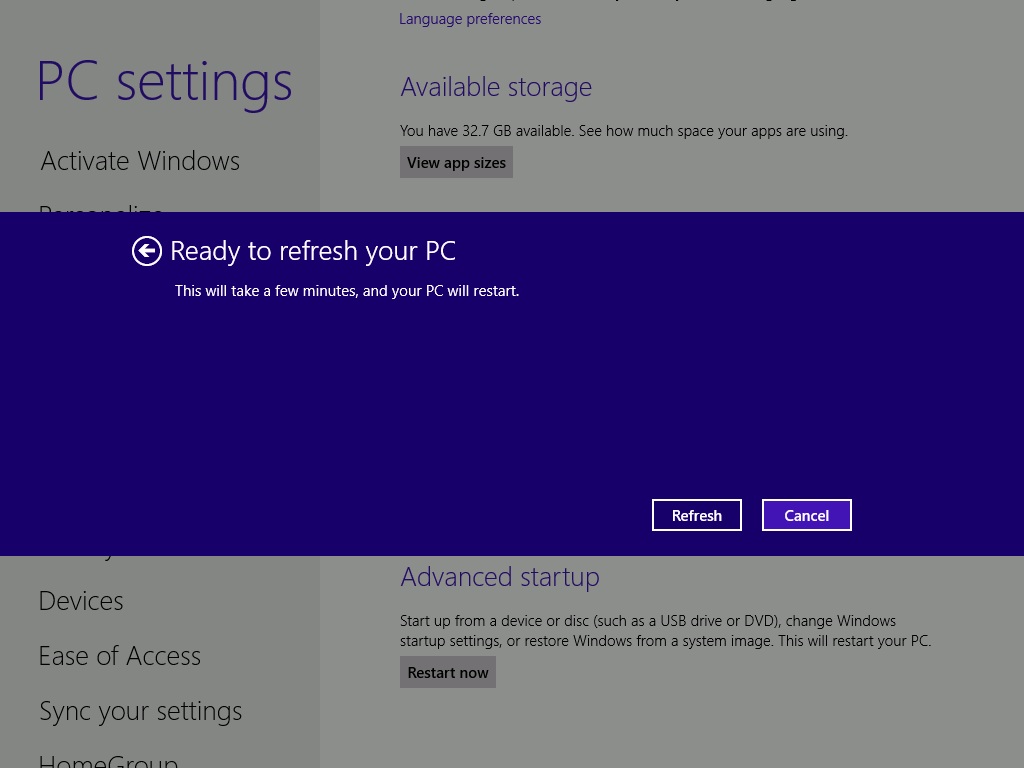Open HomeGroup settings
The image size is (1024, 768).
pyautogui.click(x=108, y=760)
